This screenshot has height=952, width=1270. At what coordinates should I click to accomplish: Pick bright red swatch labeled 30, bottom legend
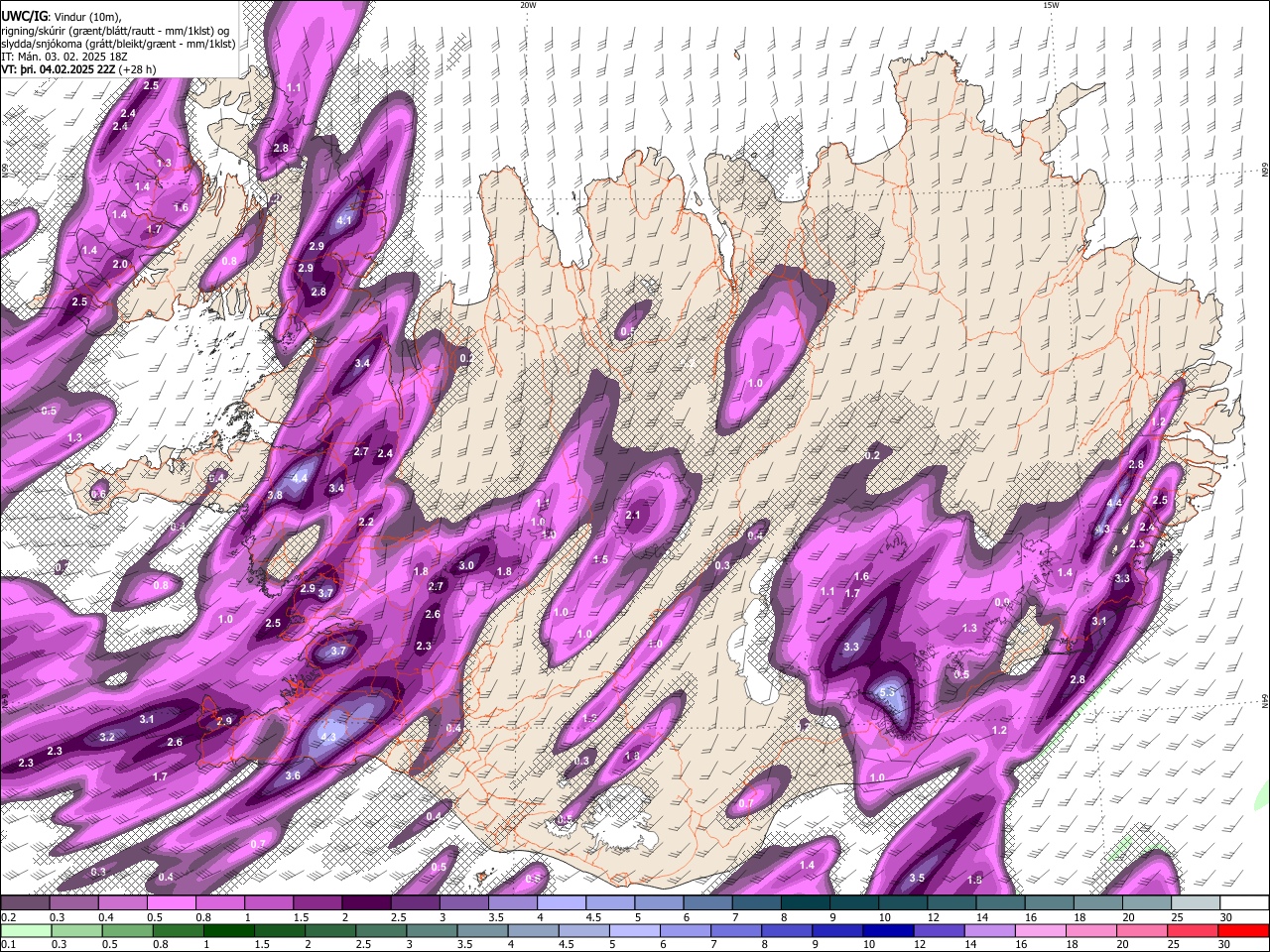coord(1244,930)
